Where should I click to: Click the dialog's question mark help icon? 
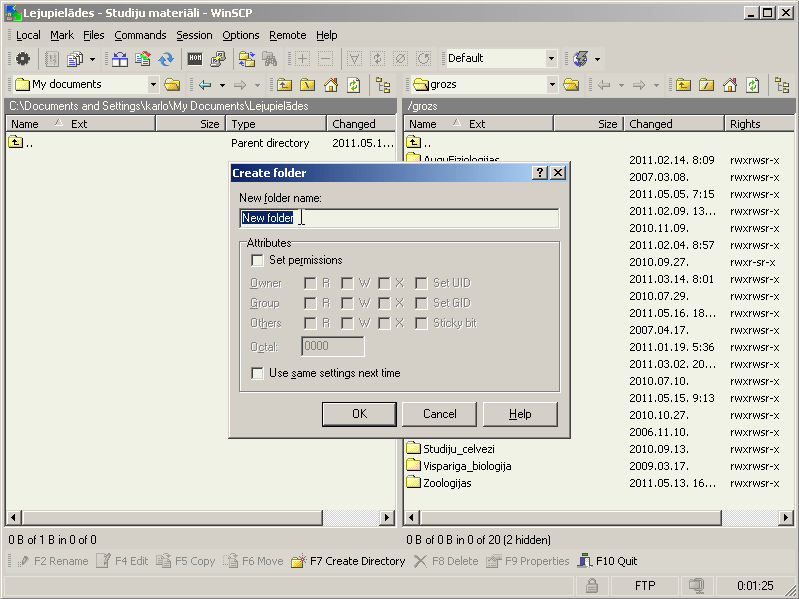tap(540, 173)
